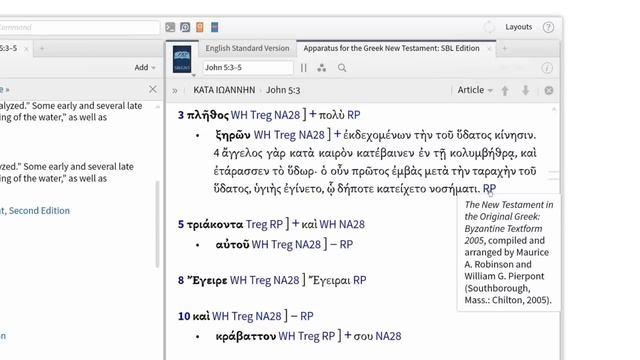Add a new tab in the Apparatus panel
Image resolution: width=640 pixels, height=360 pixels.
pos(505,49)
